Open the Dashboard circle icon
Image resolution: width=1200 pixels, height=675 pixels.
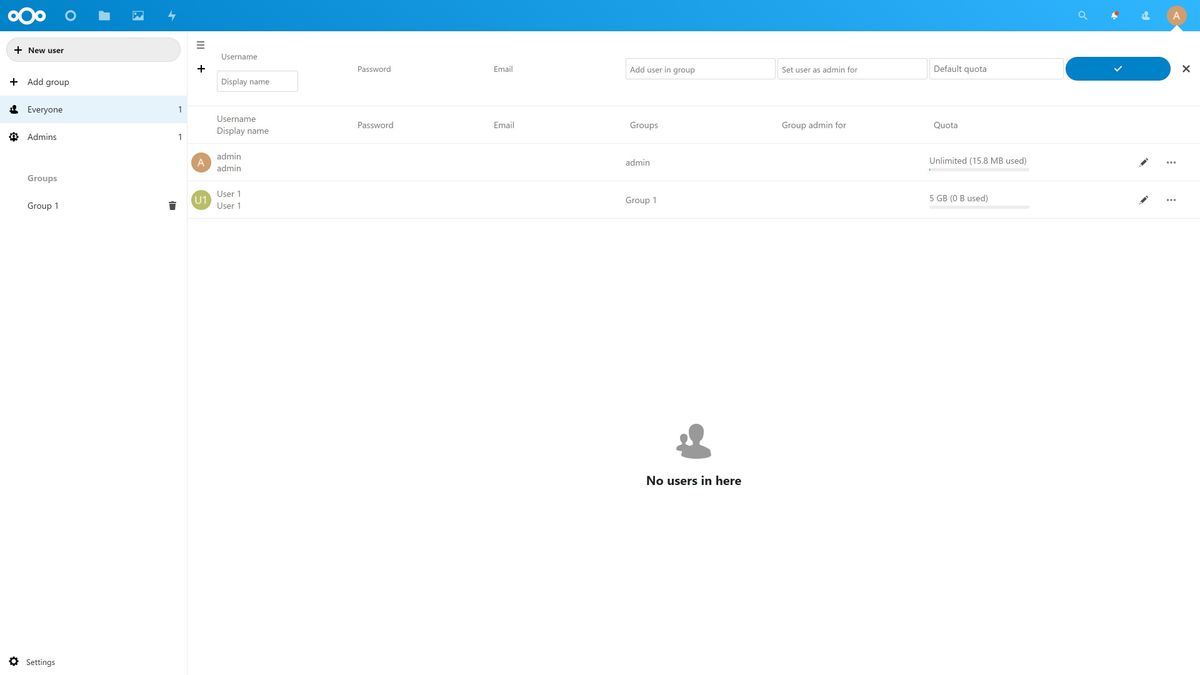pos(70,15)
